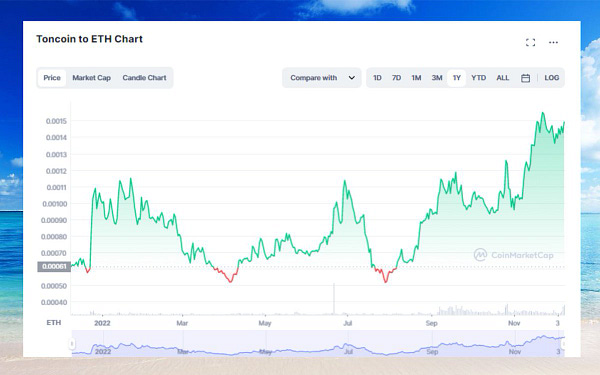Click the right handle of range slider
This screenshot has height=375, width=600.
(x=564, y=344)
